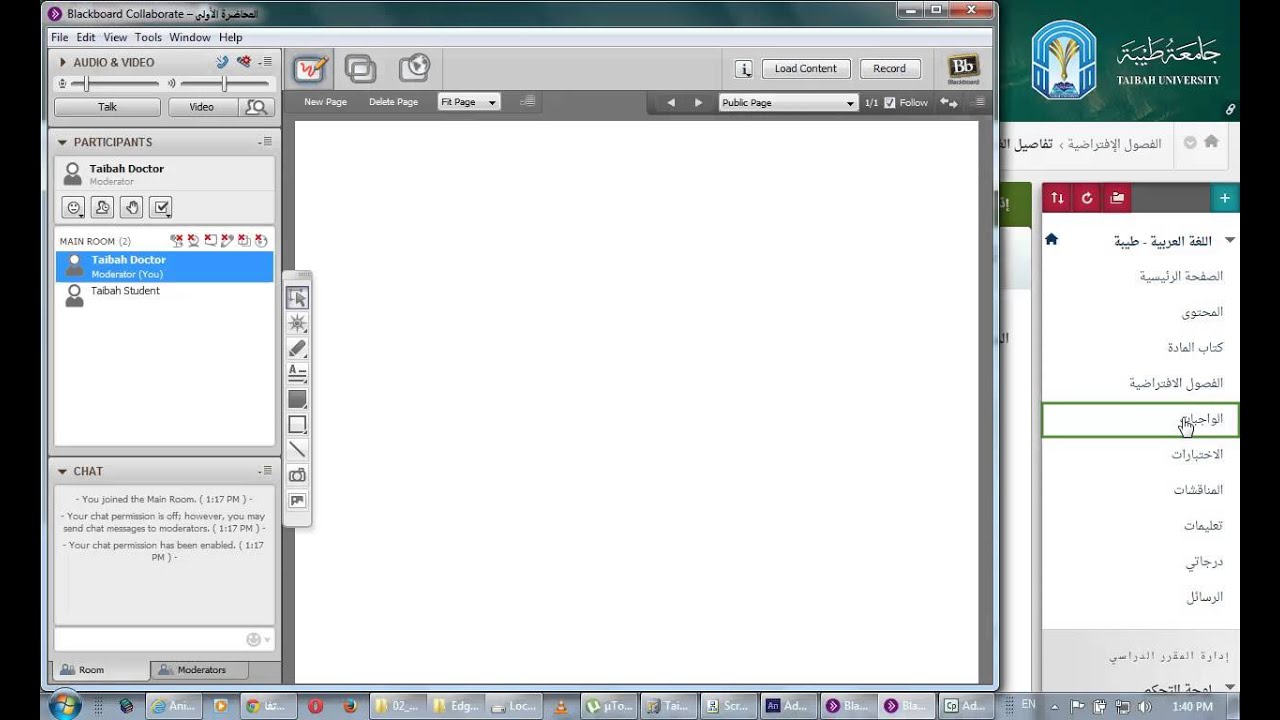Screen dimensions: 1280x720
Task: Open the Chat panel options menu
Action: tap(265, 471)
